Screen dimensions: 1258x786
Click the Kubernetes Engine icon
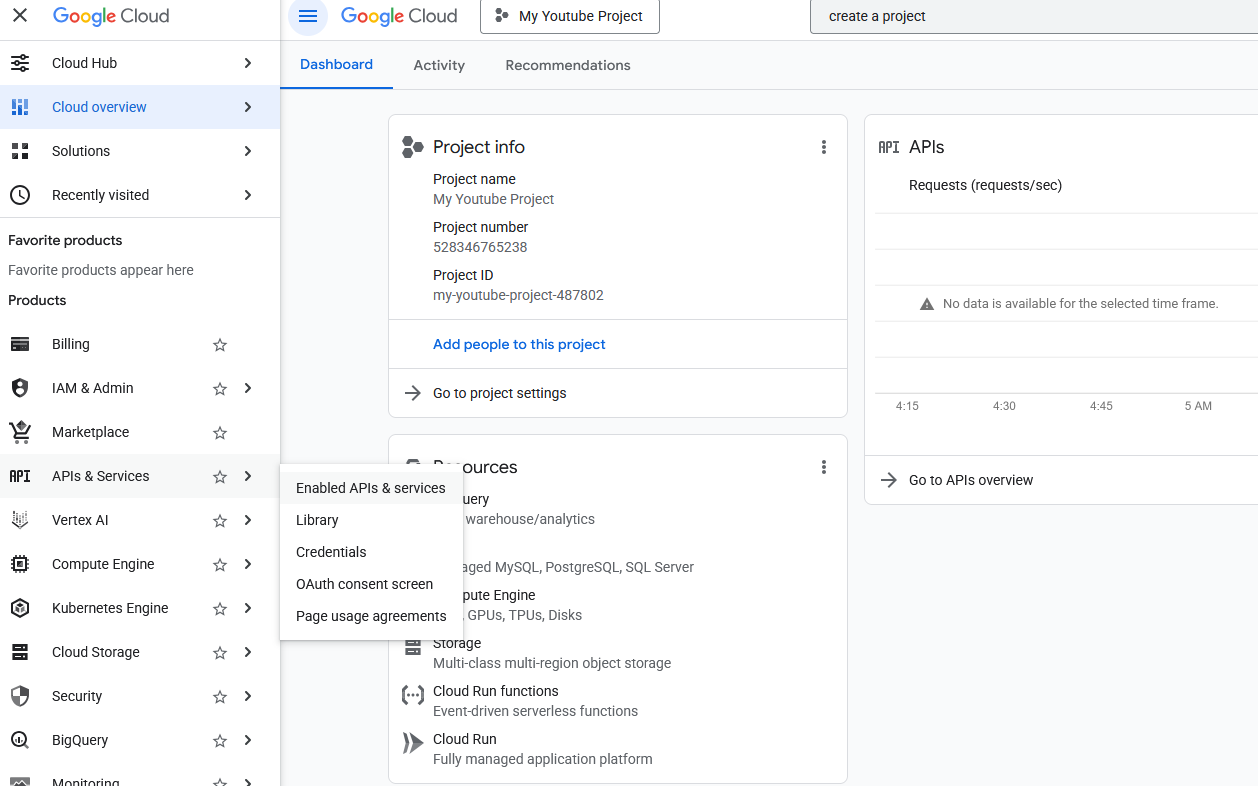[x=20, y=608]
